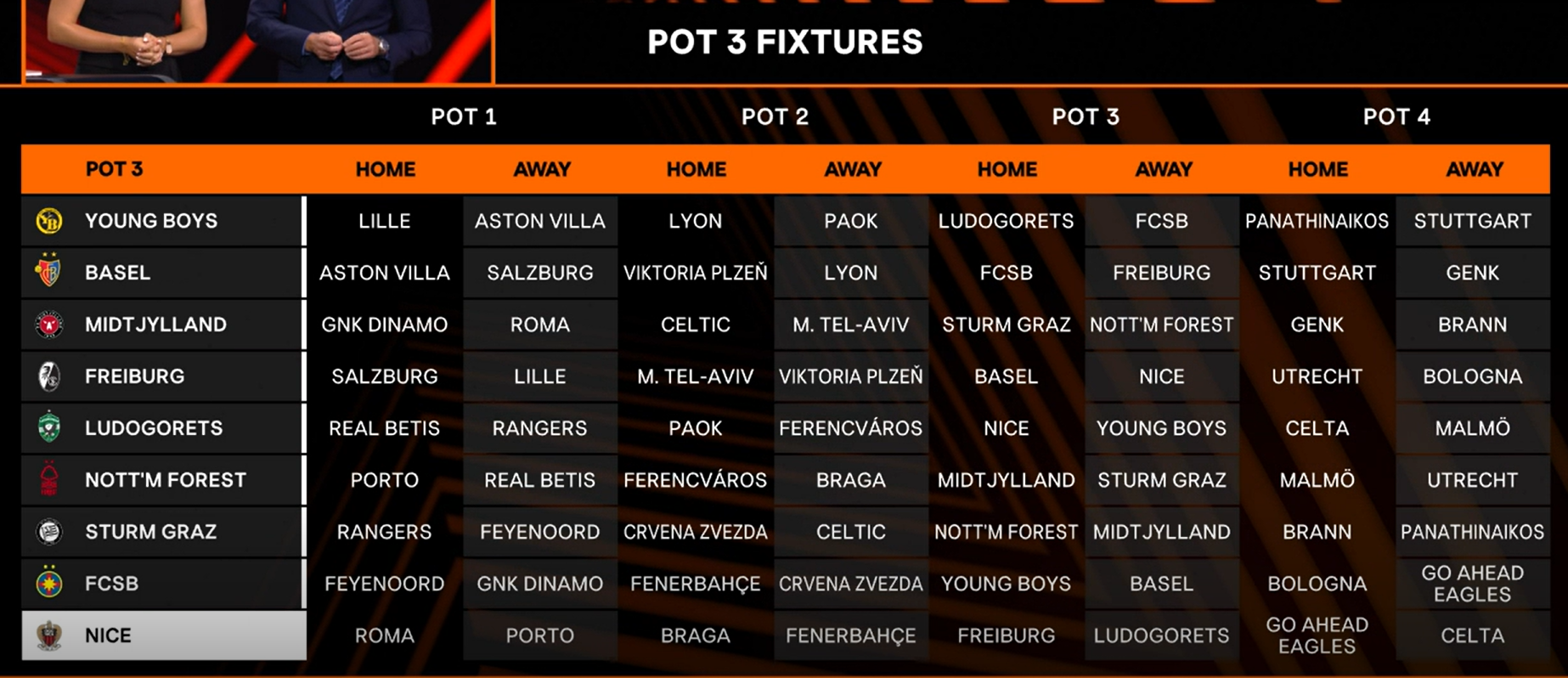This screenshot has width=1568, height=678.
Task: Select the POT 2 column heading
Action: point(775,116)
